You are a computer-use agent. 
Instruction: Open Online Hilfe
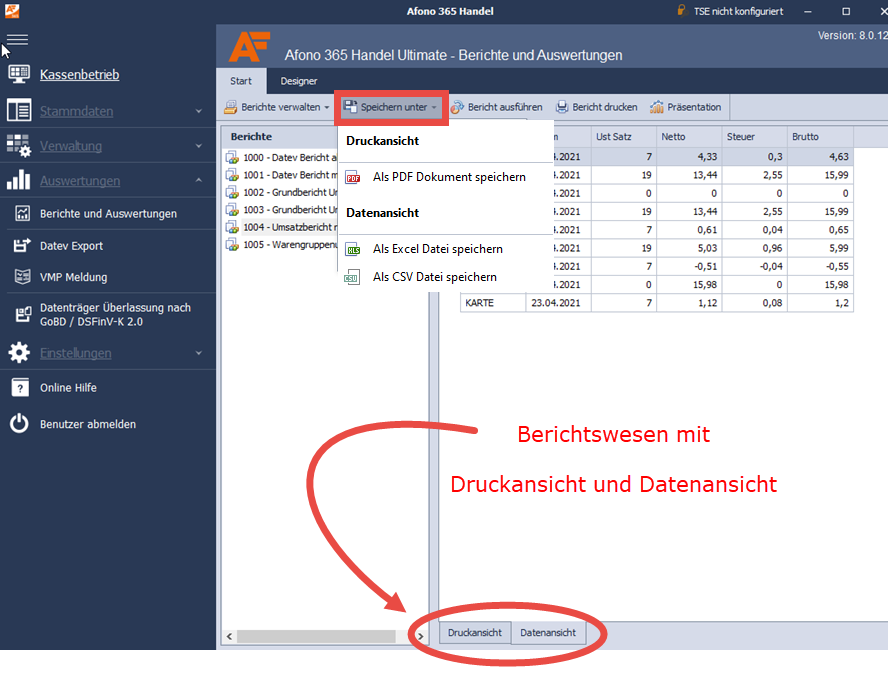68,387
